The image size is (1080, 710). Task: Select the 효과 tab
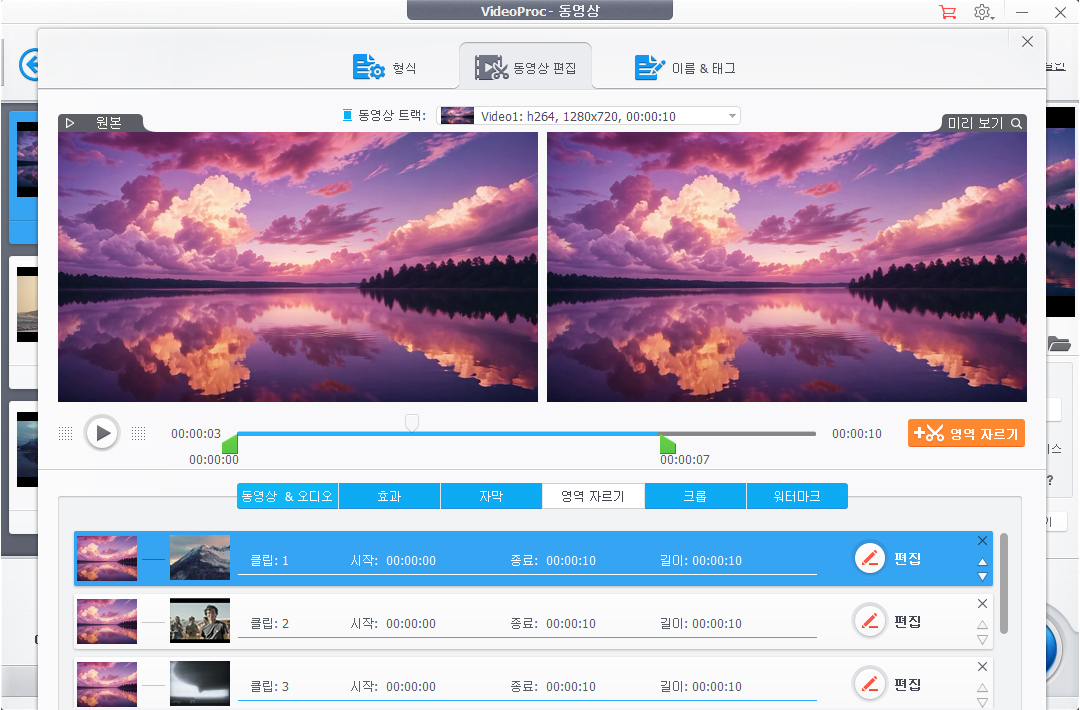(389, 496)
